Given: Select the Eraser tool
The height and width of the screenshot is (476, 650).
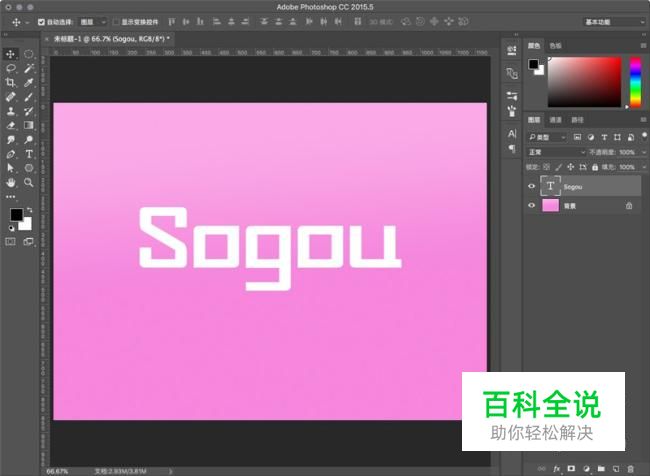Looking at the screenshot, I should (x=10, y=125).
